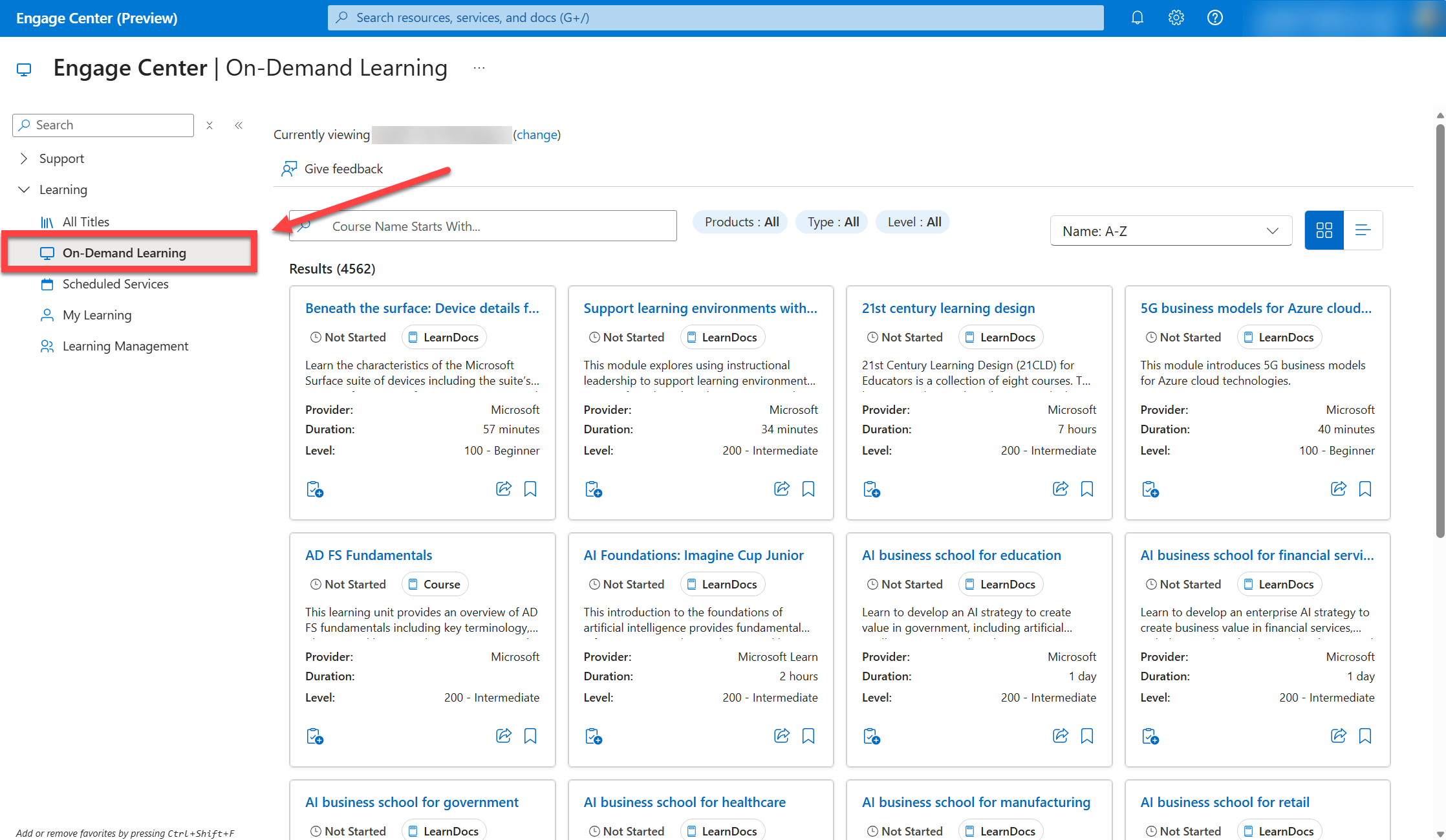This screenshot has height=840, width=1446.
Task: Open the help menu
Action: 1215,17
